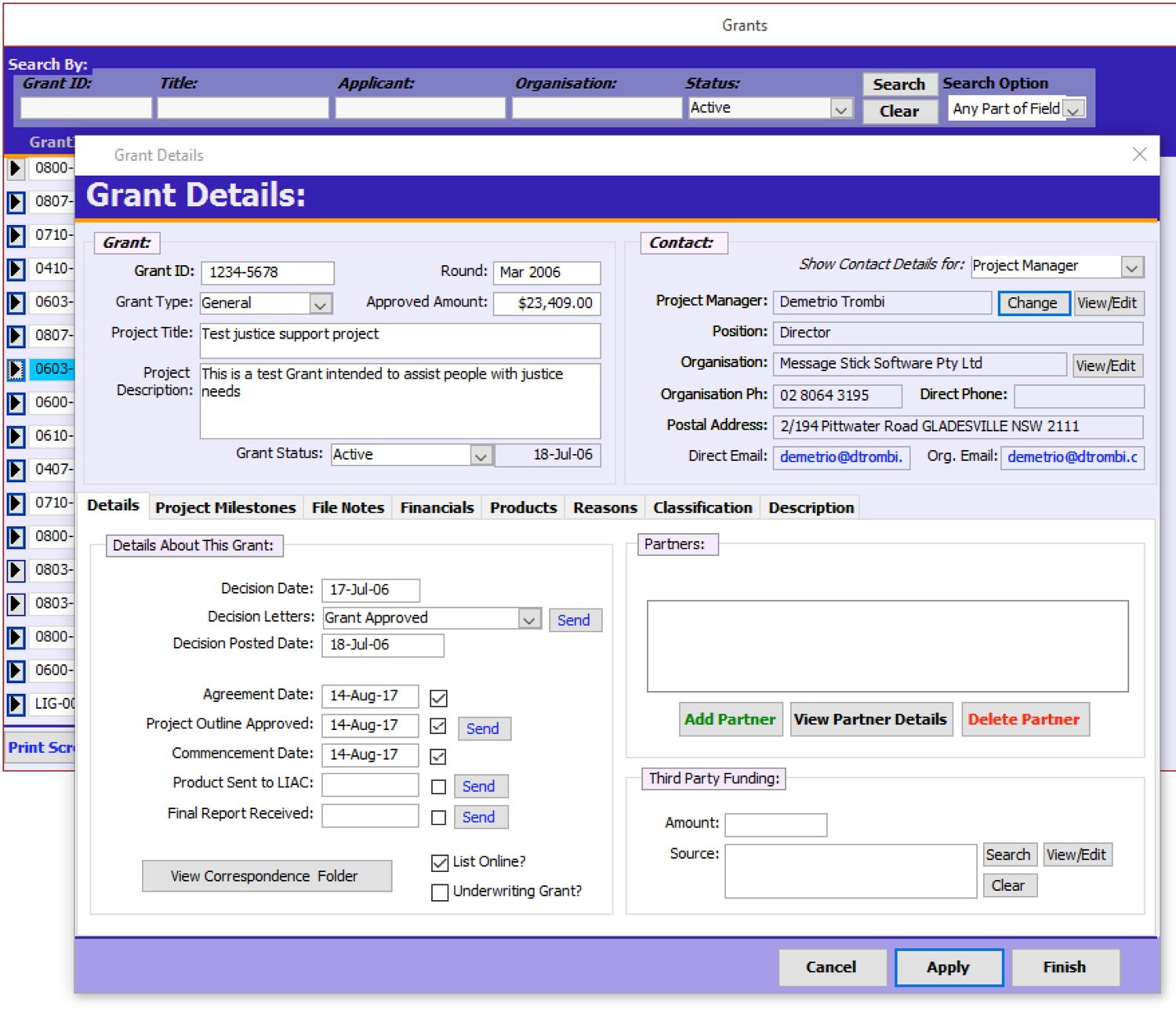Click the Partners list box
The image size is (1176, 1010).
click(887, 646)
